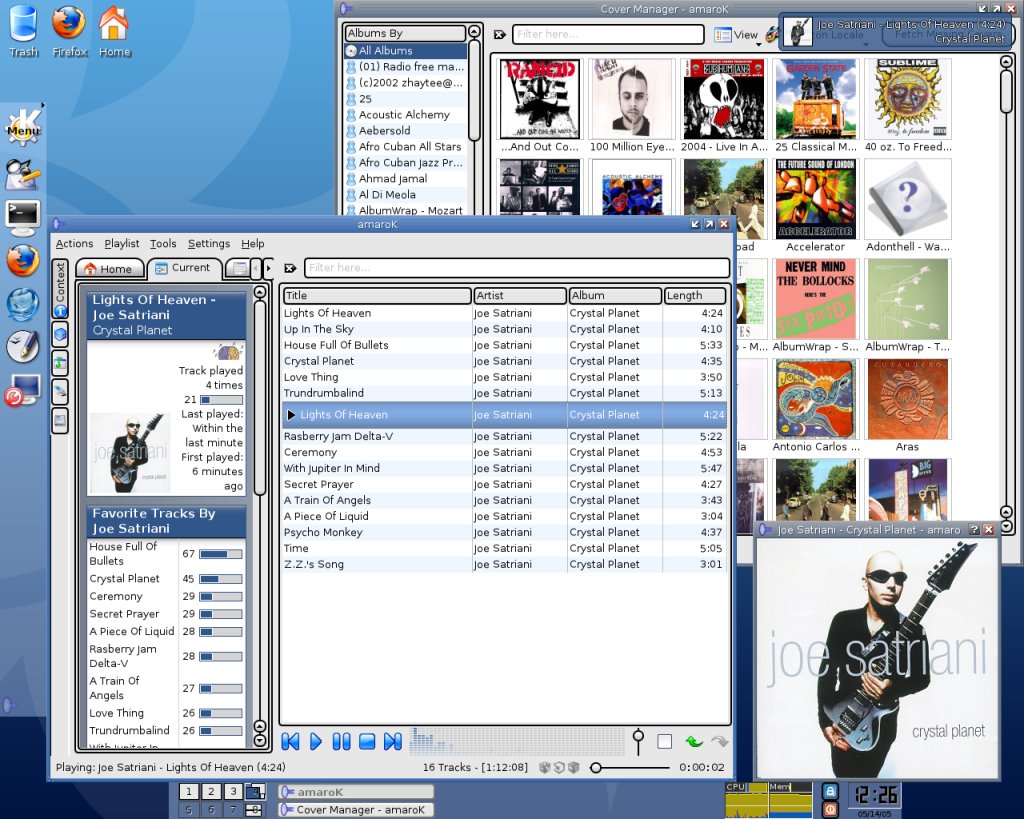Open the Trash icon on the desktop

[23, 29]
